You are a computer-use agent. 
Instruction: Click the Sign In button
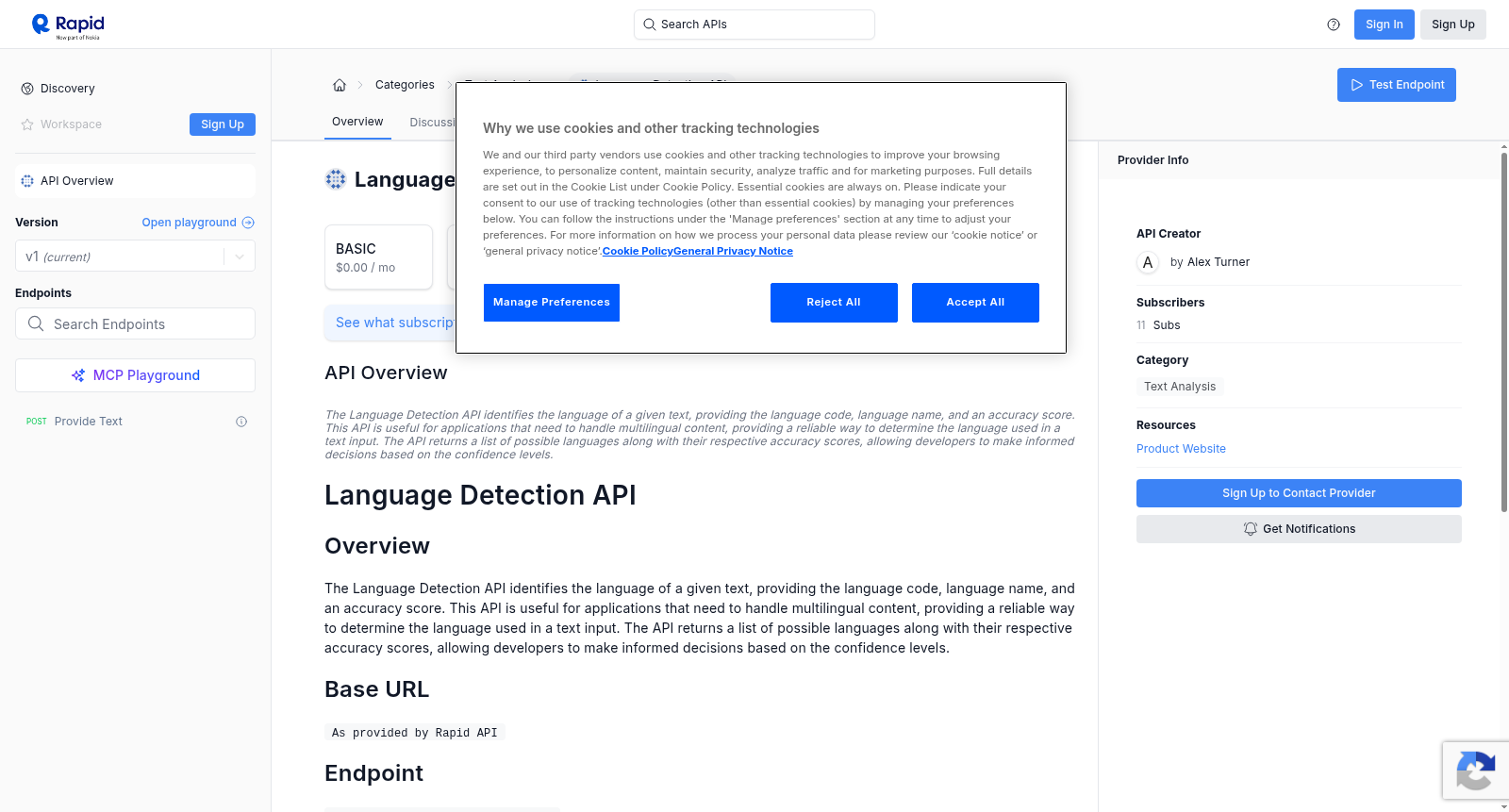point(1384,25)
